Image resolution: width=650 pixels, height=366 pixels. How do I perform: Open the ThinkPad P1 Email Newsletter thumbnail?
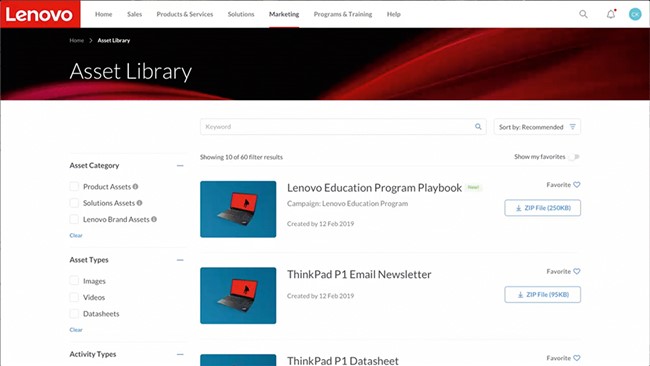[x=238, y=296]
